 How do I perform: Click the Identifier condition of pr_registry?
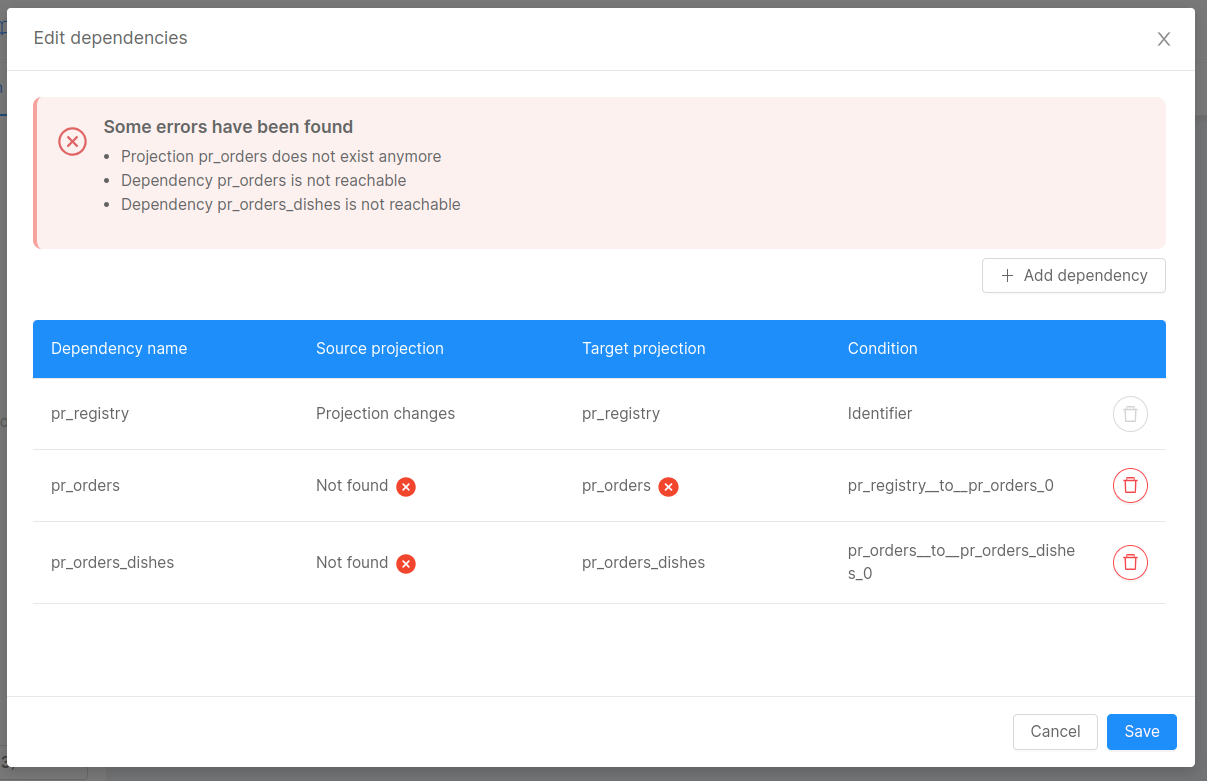point(880,414)
